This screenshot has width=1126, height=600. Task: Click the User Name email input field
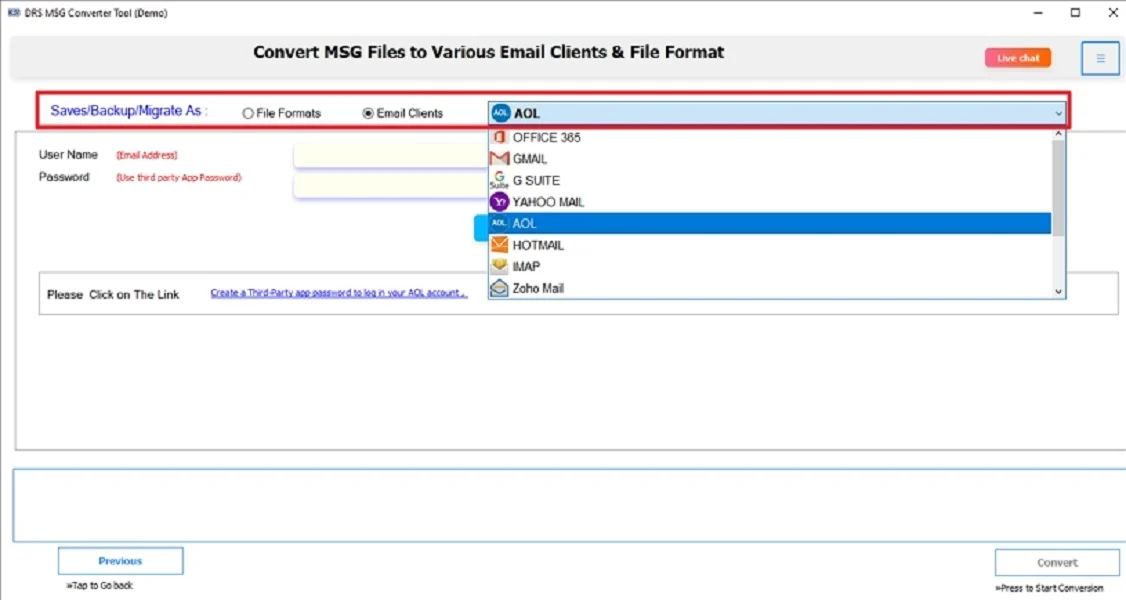pos(390,156)
